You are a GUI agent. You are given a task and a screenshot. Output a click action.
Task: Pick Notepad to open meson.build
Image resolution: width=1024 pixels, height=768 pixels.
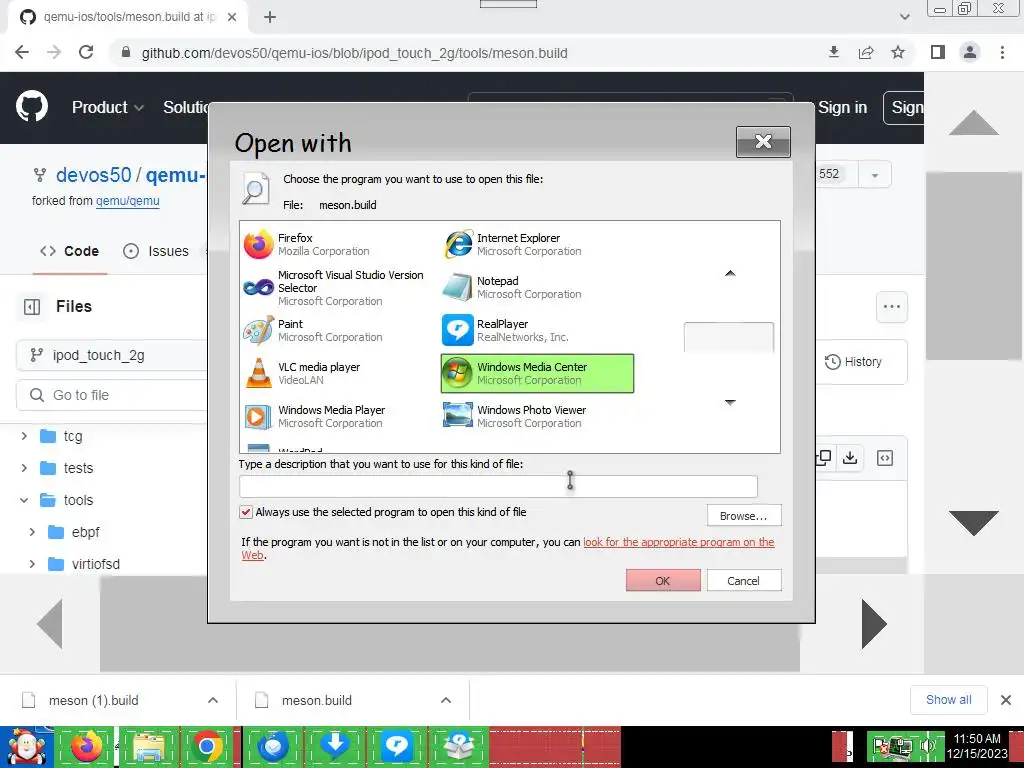513,287
